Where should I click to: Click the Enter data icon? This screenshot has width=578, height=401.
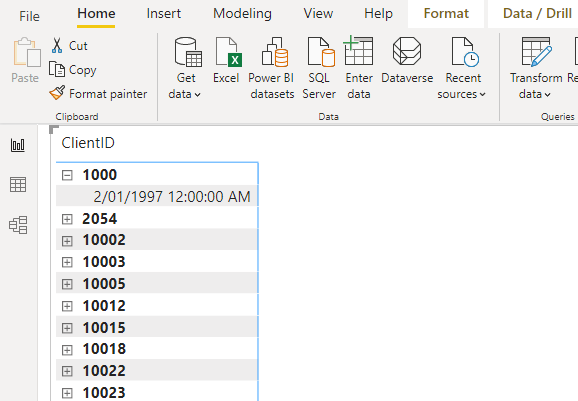[358, 51]
